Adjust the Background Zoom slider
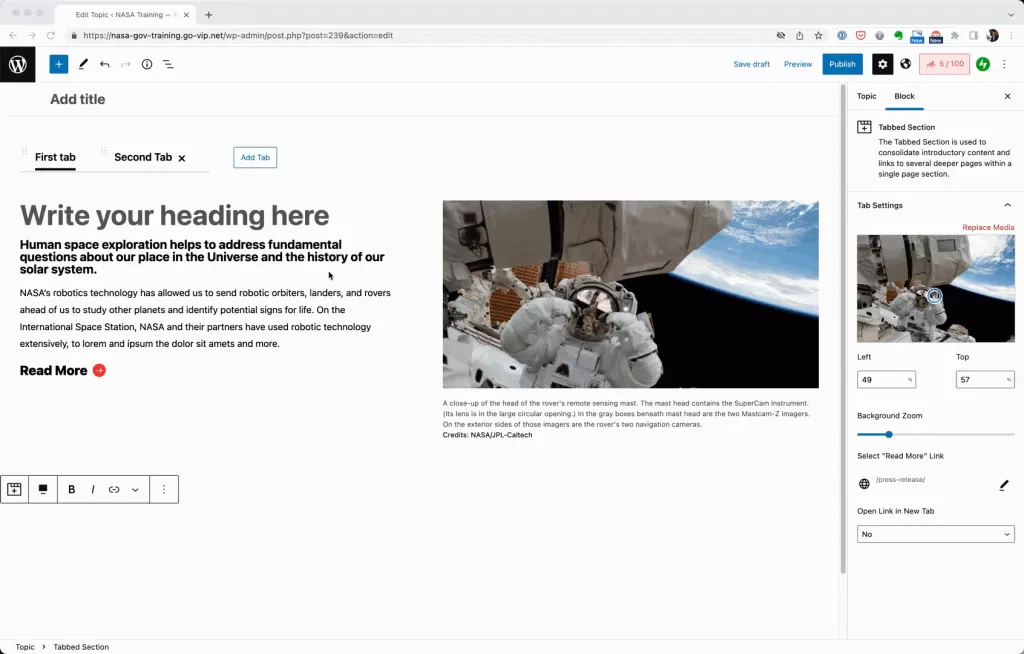 [889, 434]
